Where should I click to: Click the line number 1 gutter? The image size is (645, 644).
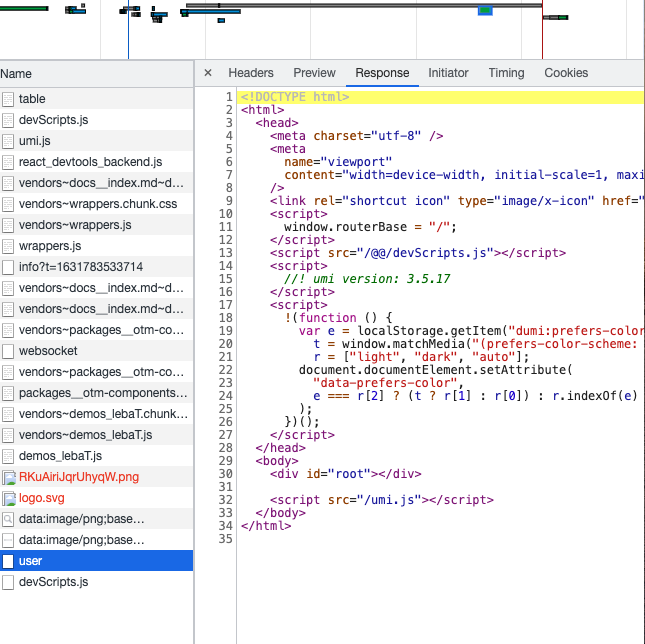click(229, 97)
